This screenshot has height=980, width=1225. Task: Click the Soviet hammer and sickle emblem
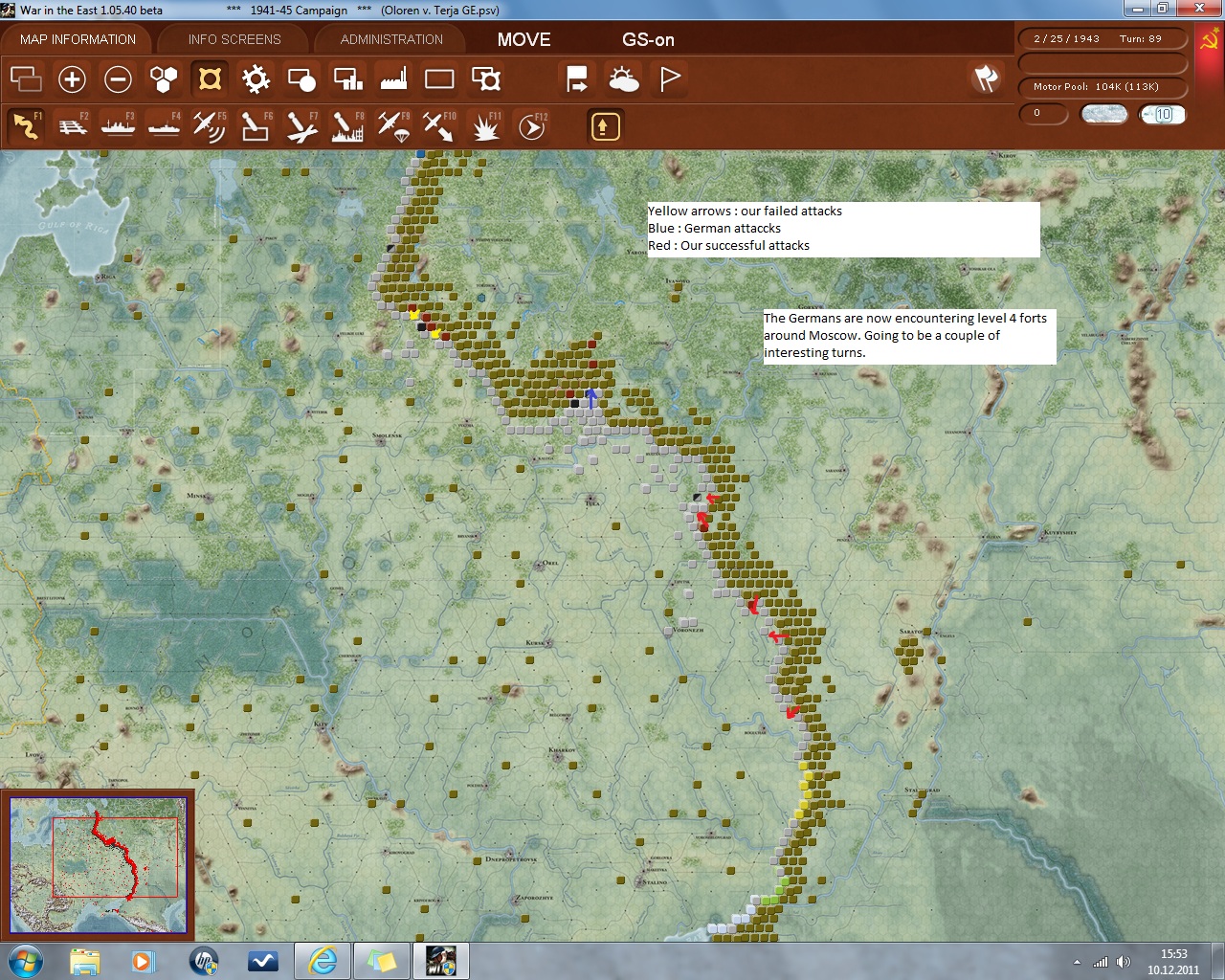[x=1209, y=39]
